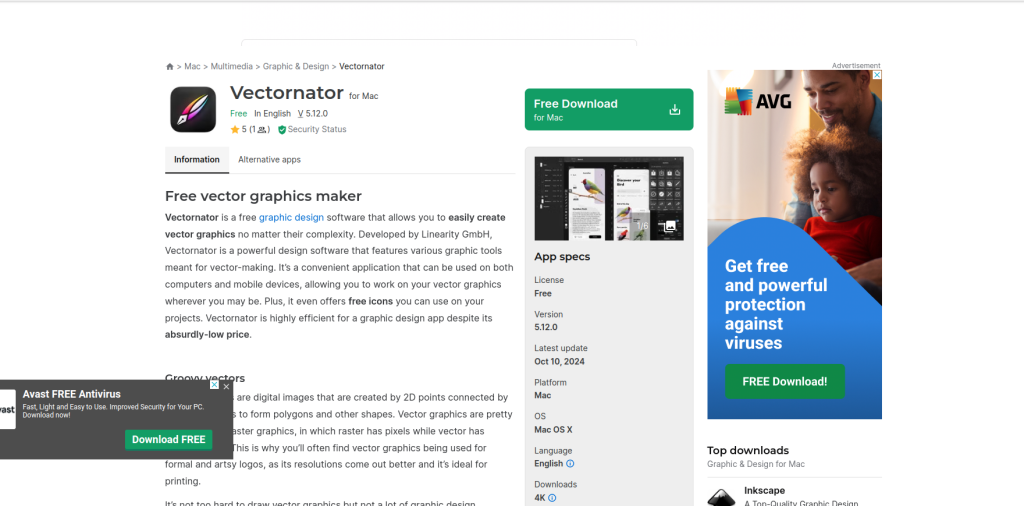Close the Avast antivirus popup ad
The width and height of the screenshot is (1024, 506).
point(226,385)
